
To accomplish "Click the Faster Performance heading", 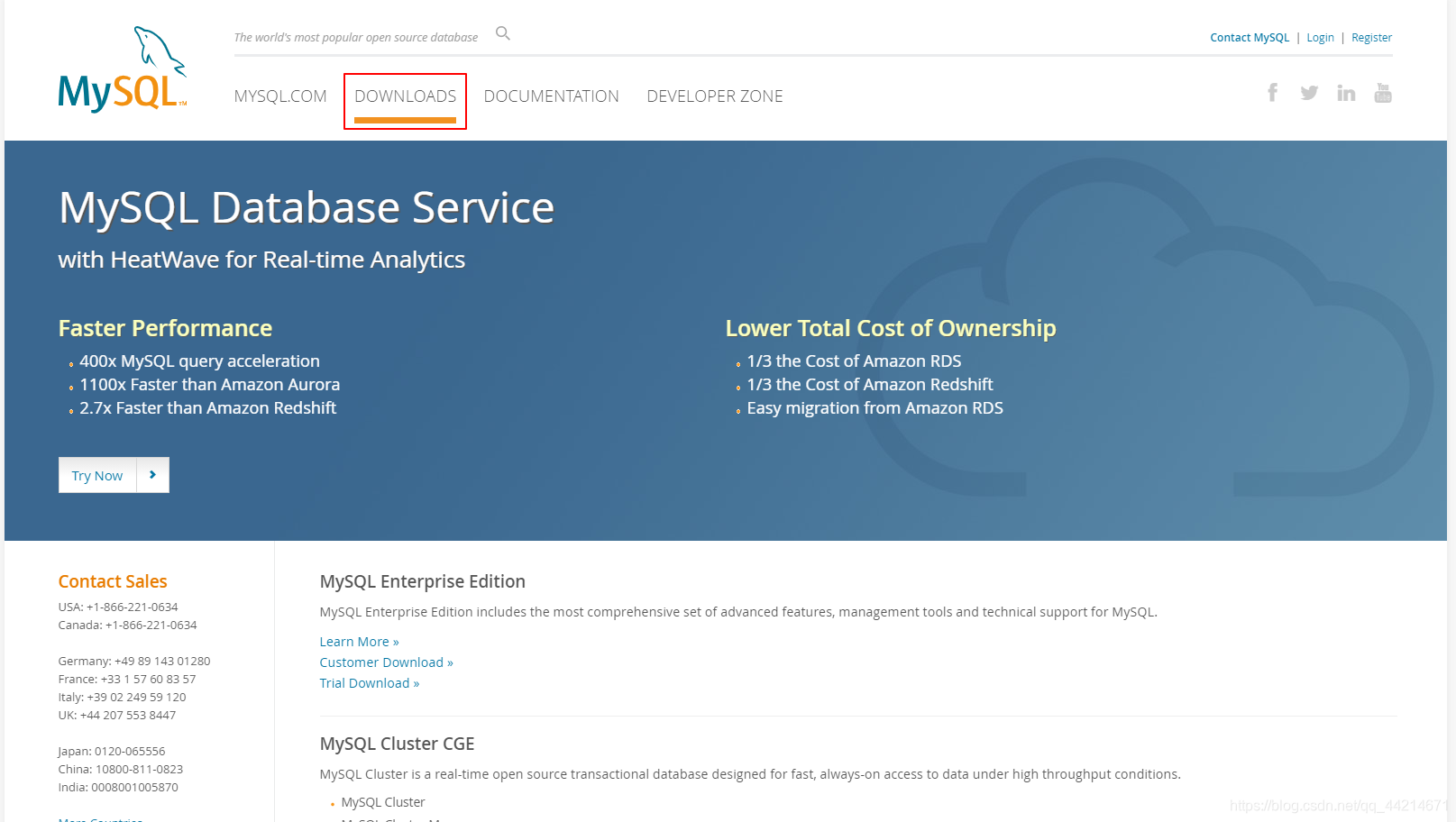I will [165, 328].
